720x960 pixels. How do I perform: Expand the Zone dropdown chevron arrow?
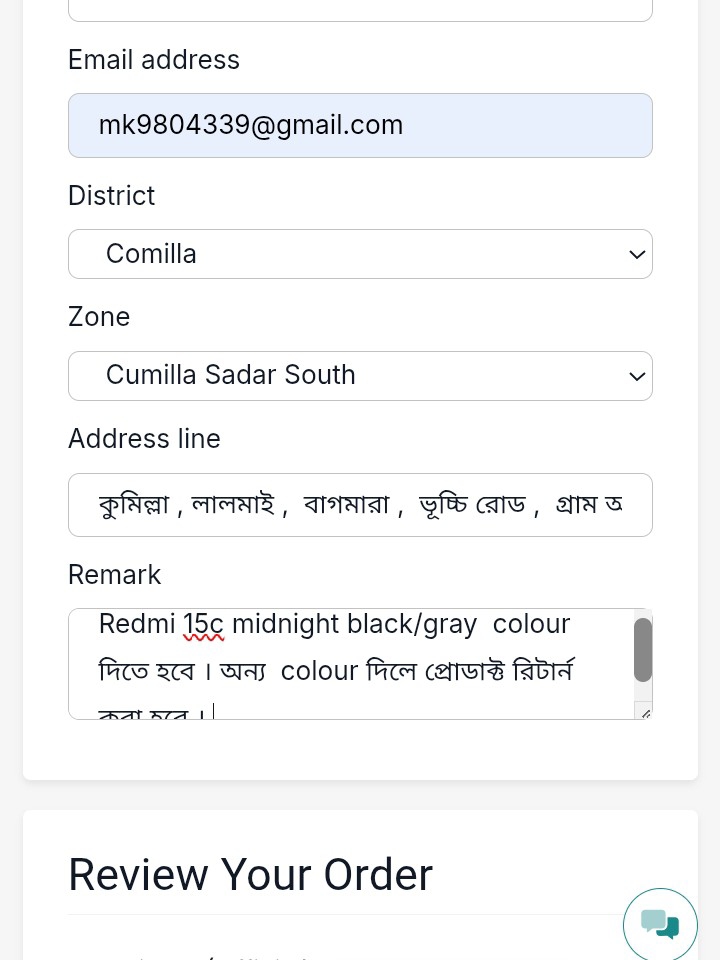click(637, 377)
